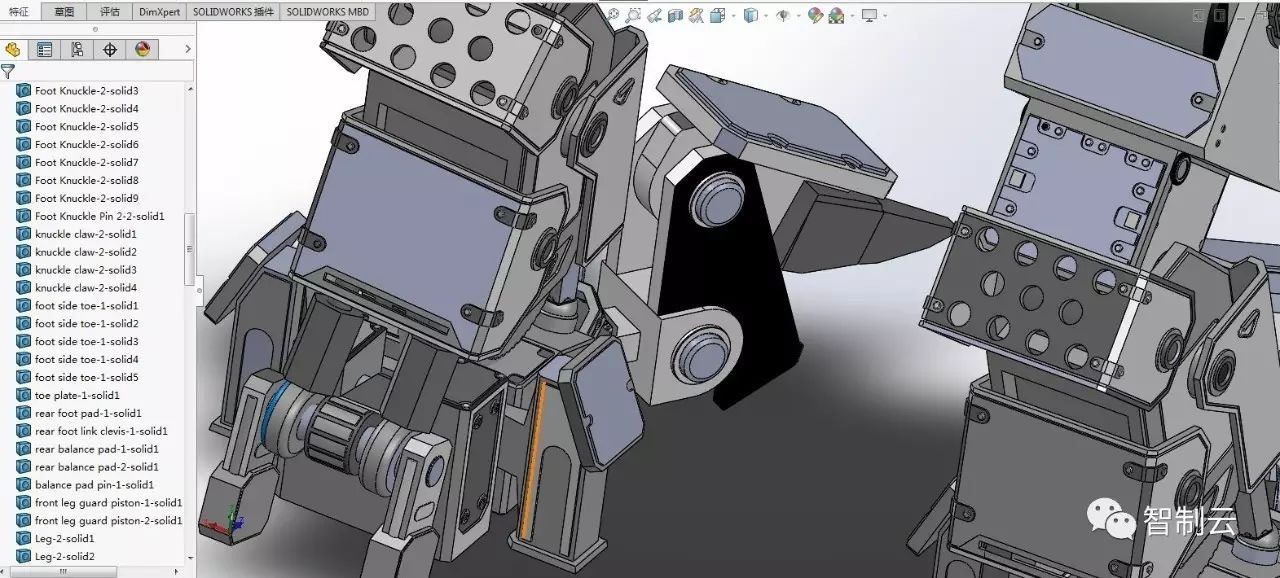1280x578 pixels.
Task: Select front leg guard piston-2-solid1
Action: pos(109,520)
